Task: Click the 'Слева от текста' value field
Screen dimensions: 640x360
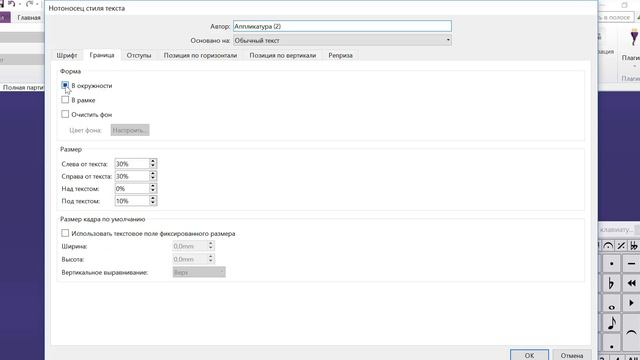Action: pyautogui.click(x=132, y=164)
